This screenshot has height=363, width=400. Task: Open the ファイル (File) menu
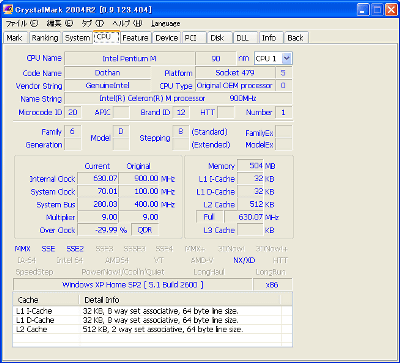(22, 24)
